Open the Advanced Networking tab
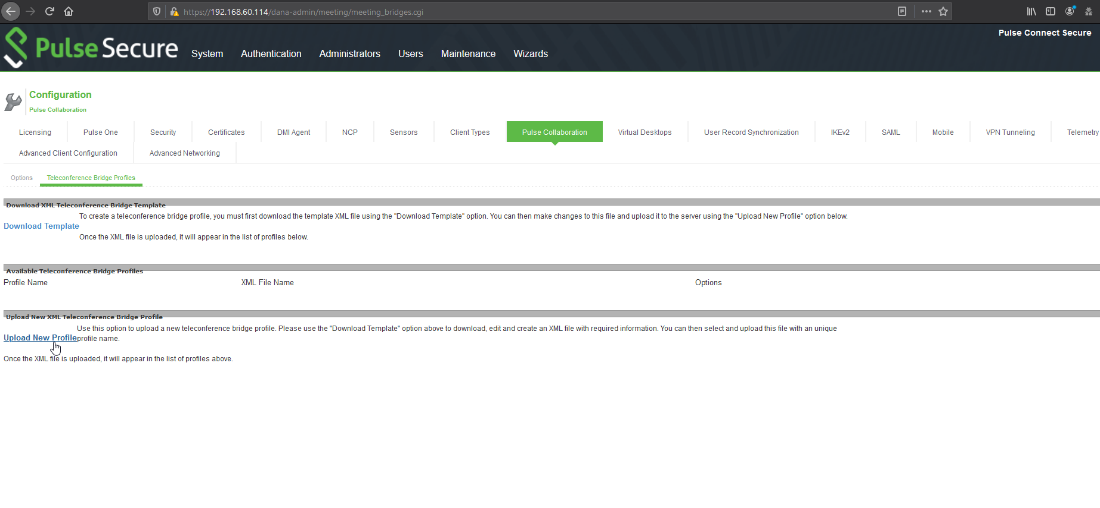Image resolution: width=1100 pixels, height=508 pixels. (x=185, y=153)
